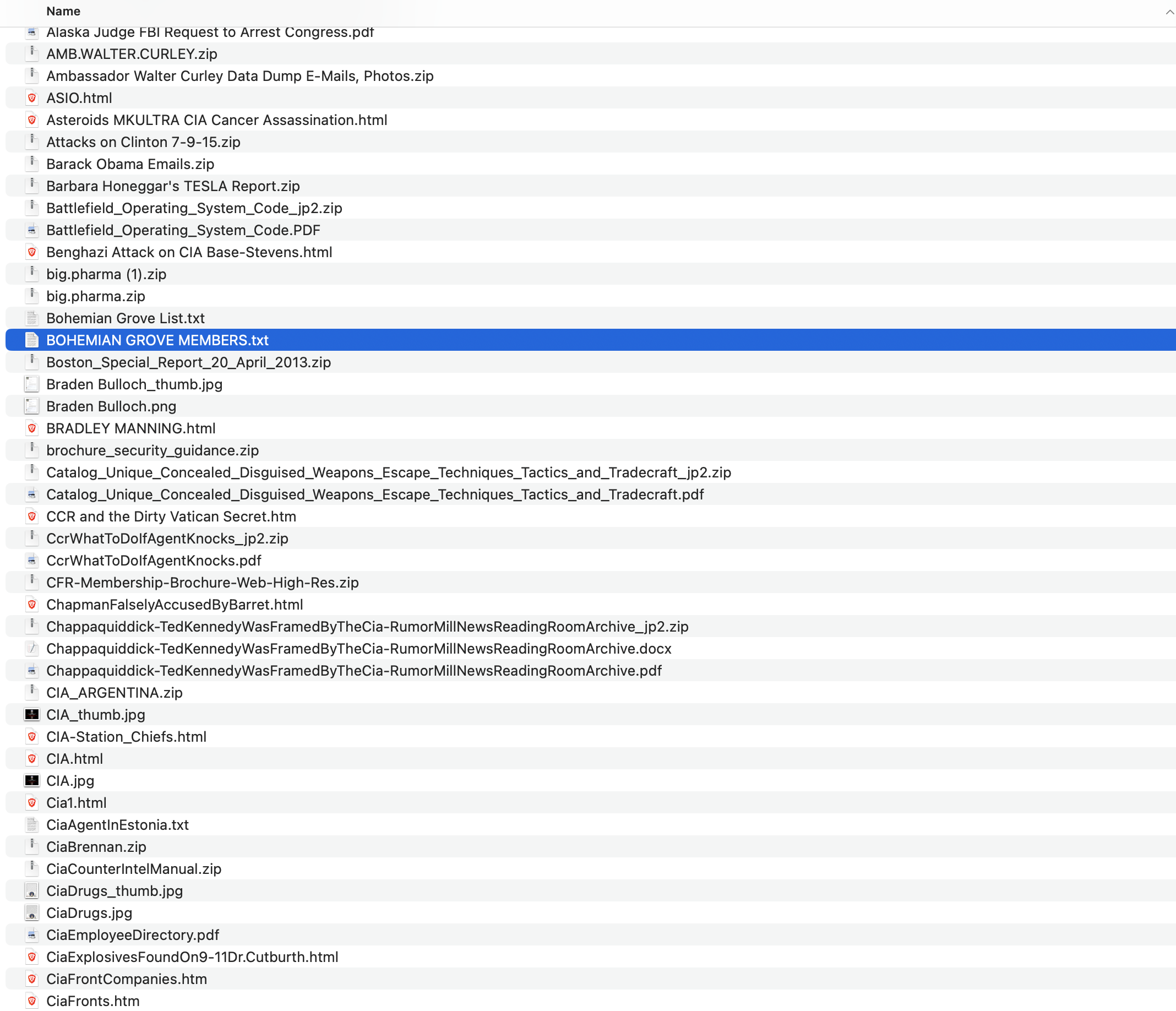Select the big.pharma.zip file name

coord(95,296)
